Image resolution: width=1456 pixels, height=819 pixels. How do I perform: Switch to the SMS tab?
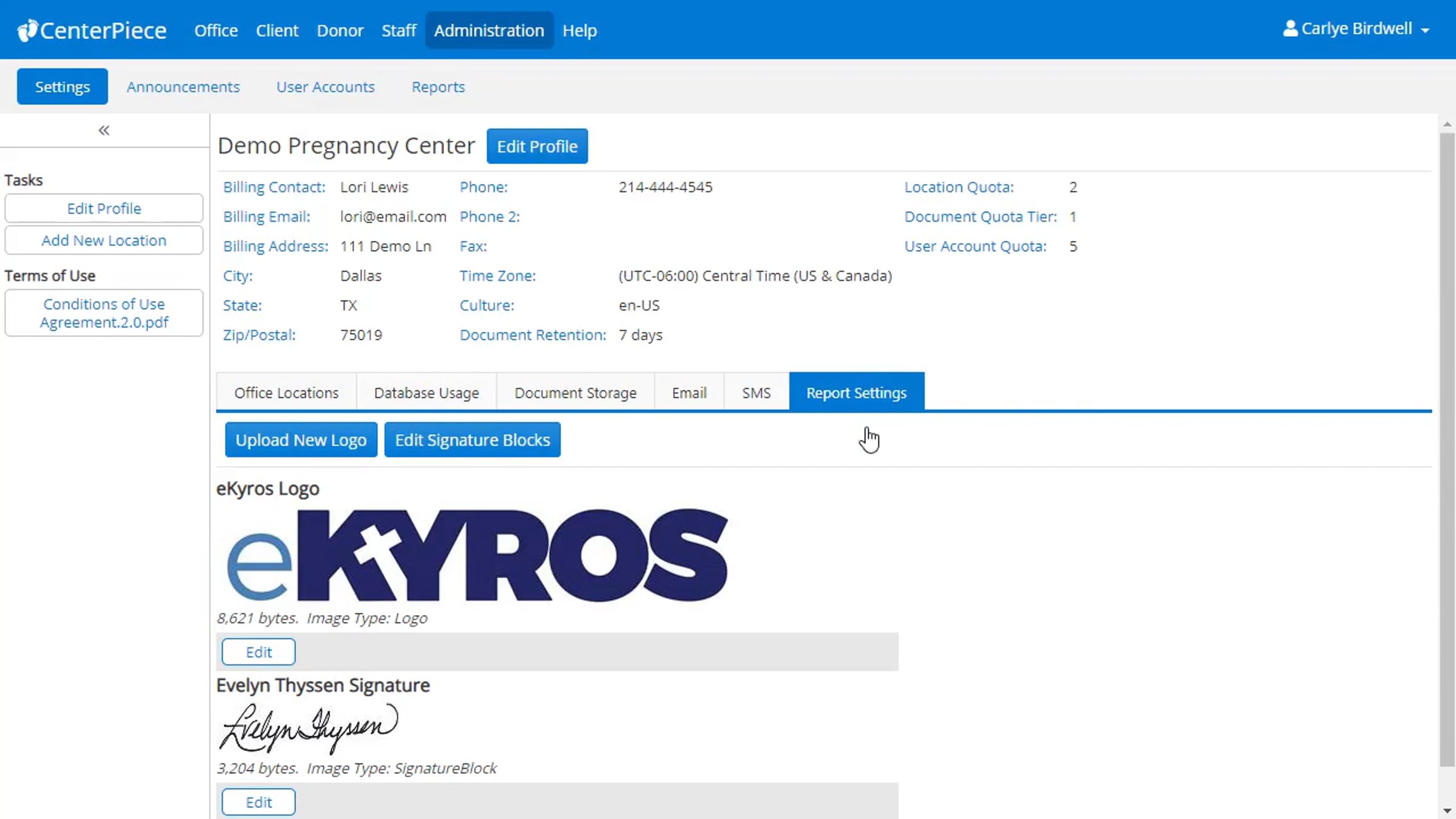pos(755,392)
